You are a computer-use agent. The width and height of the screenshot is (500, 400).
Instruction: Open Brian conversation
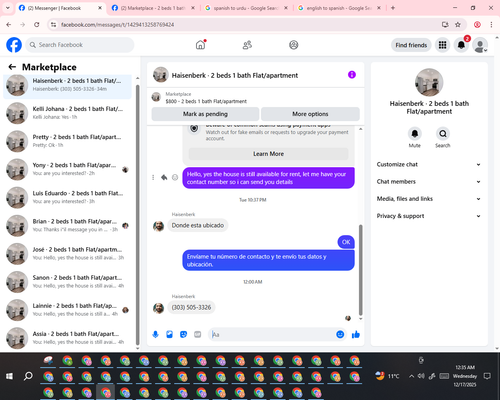pos(68,226)
